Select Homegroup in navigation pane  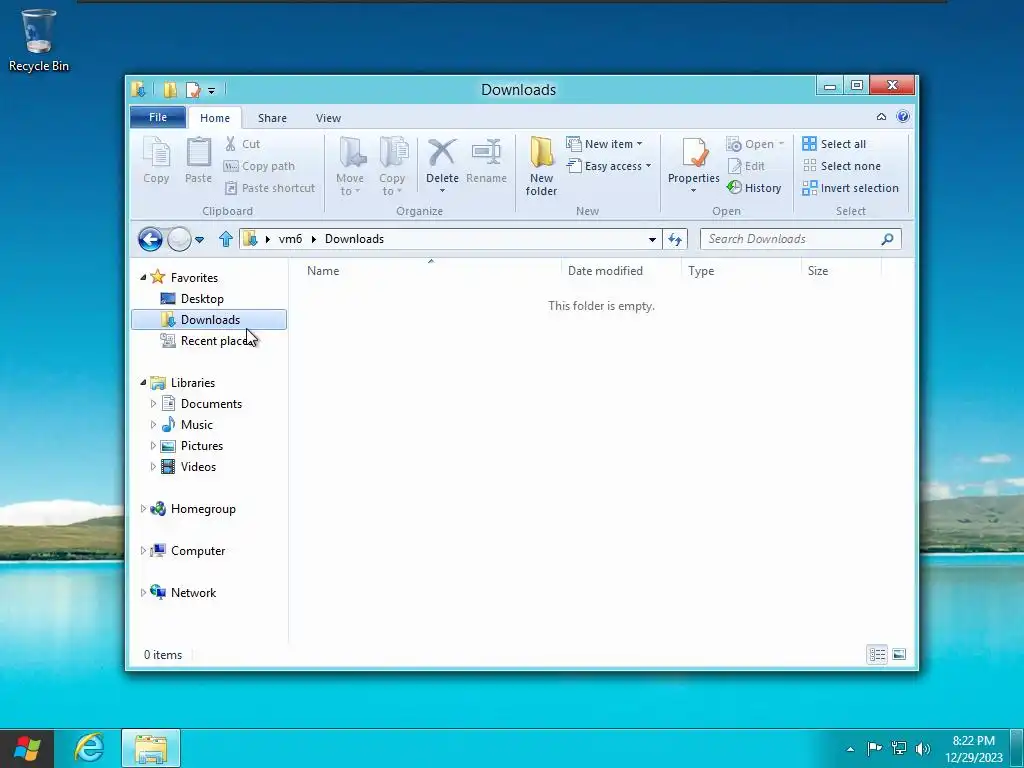pos(202,509)
